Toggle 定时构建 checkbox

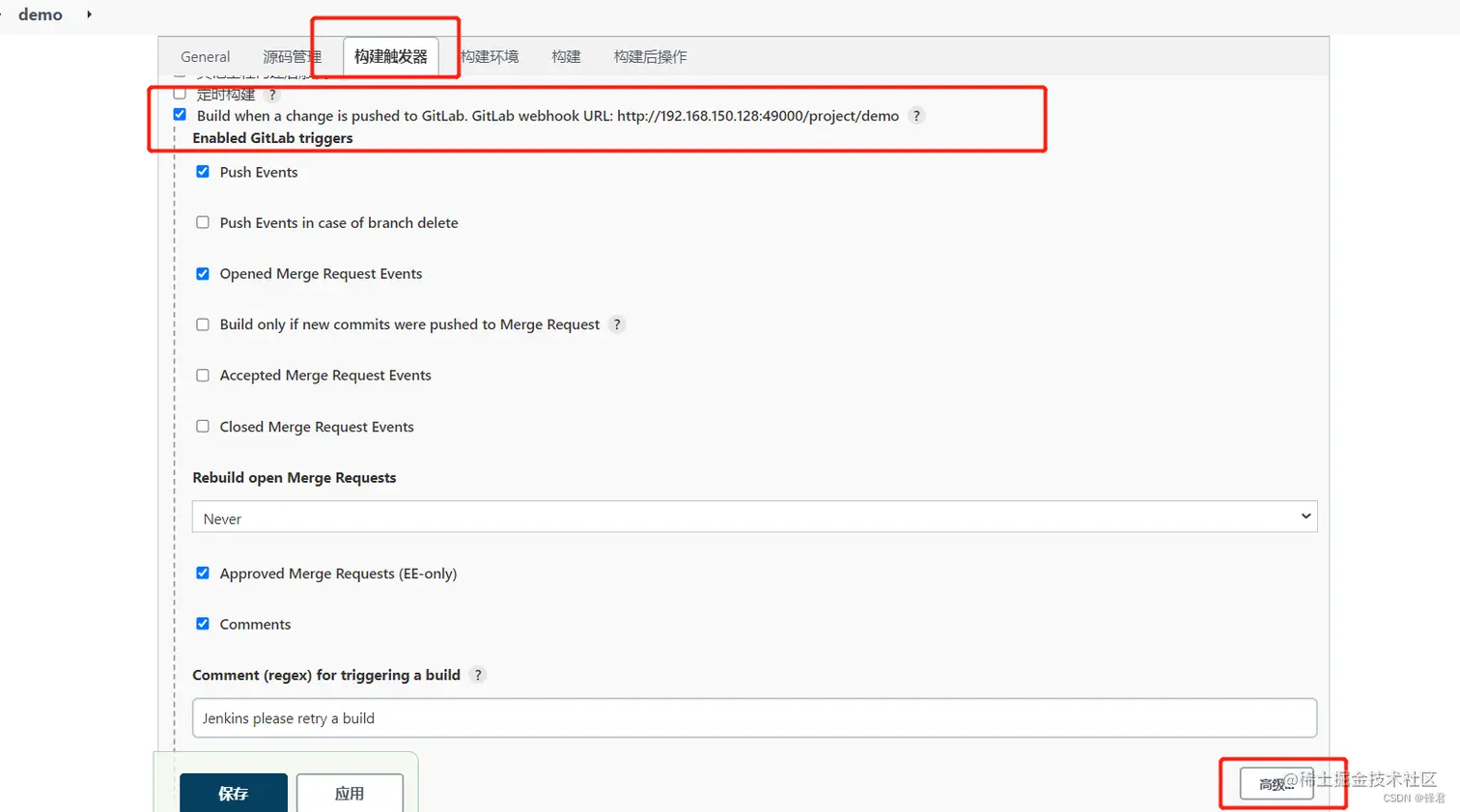tap(180, 94)
